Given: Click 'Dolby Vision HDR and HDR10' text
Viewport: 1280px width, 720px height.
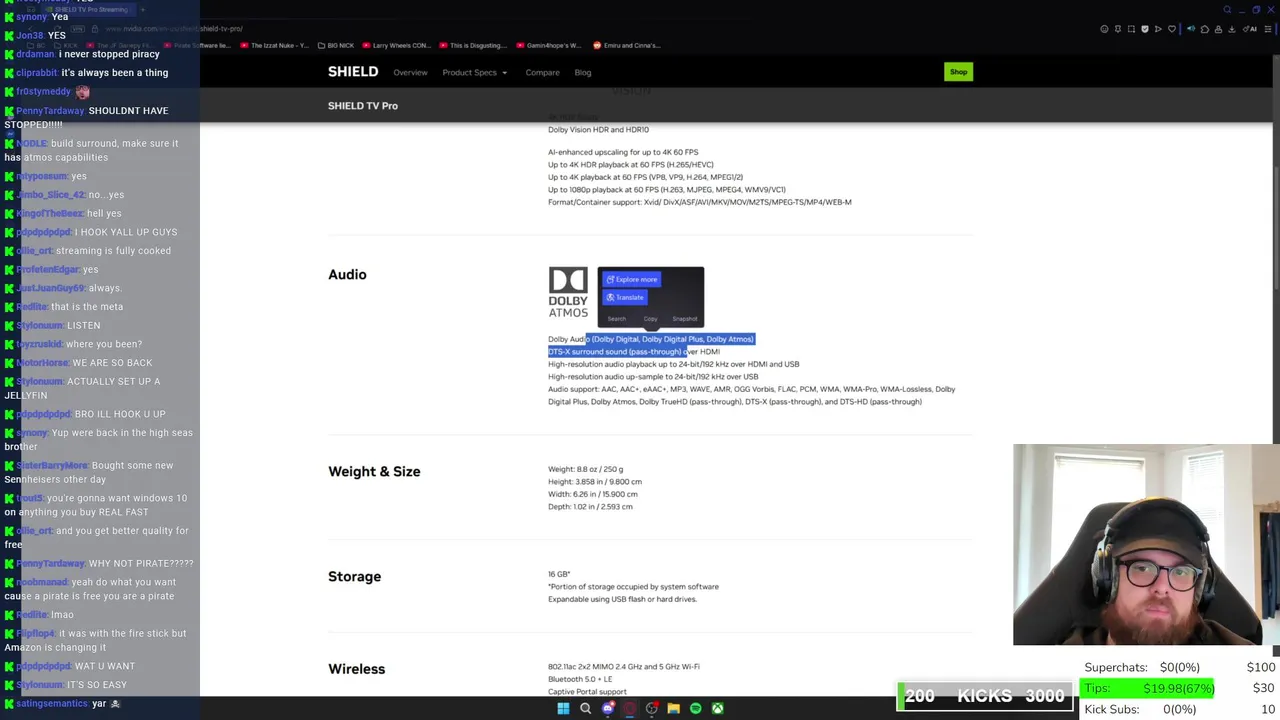Looking at the screenshot, I should 598,130.
